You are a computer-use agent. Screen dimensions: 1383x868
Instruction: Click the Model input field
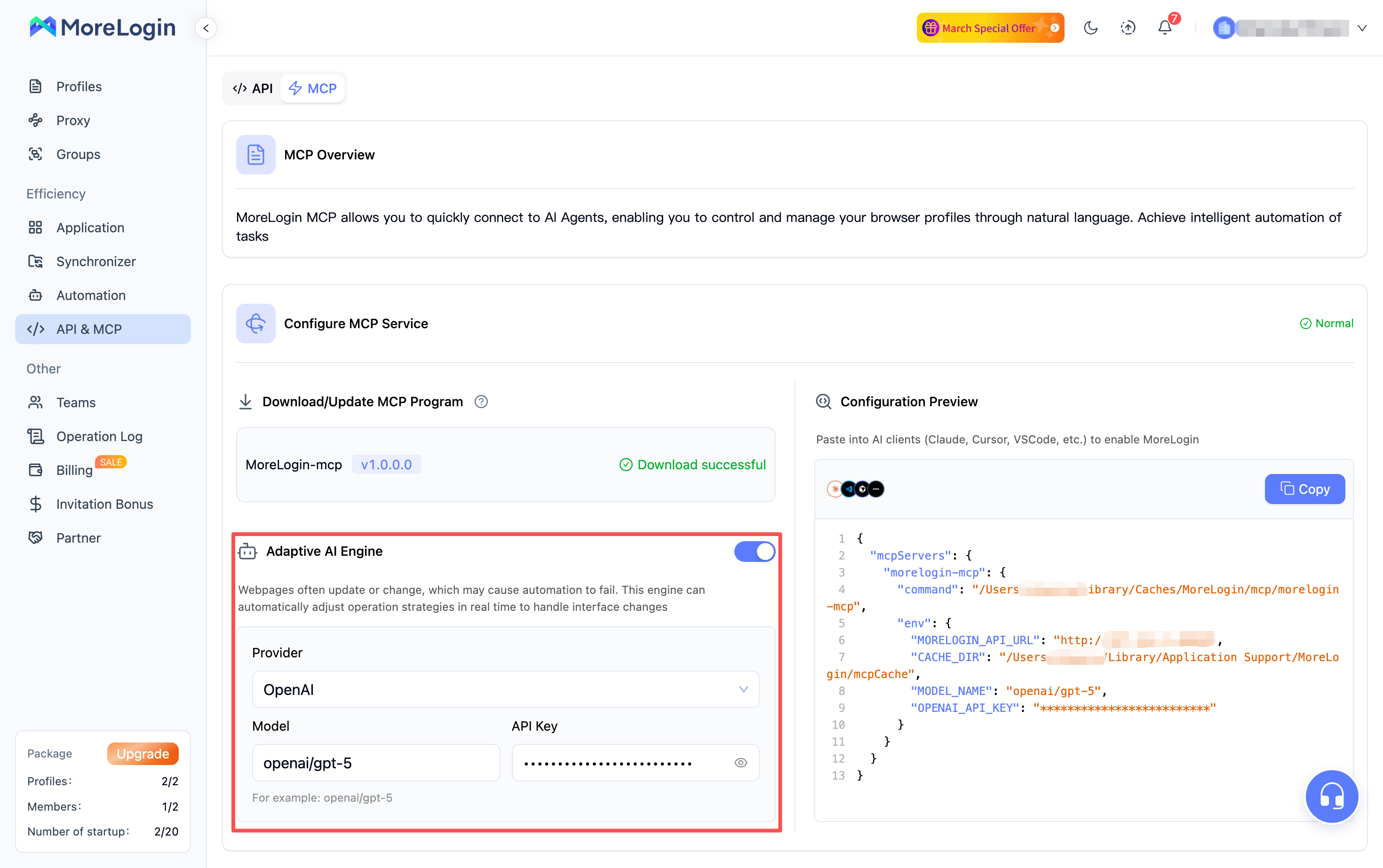[376, 763]
